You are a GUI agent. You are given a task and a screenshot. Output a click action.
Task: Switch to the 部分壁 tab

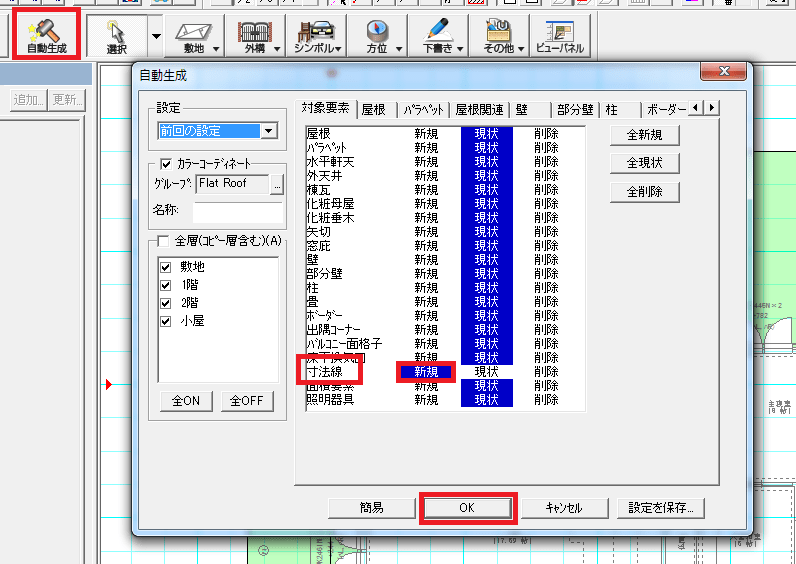(x=575, y=110)
